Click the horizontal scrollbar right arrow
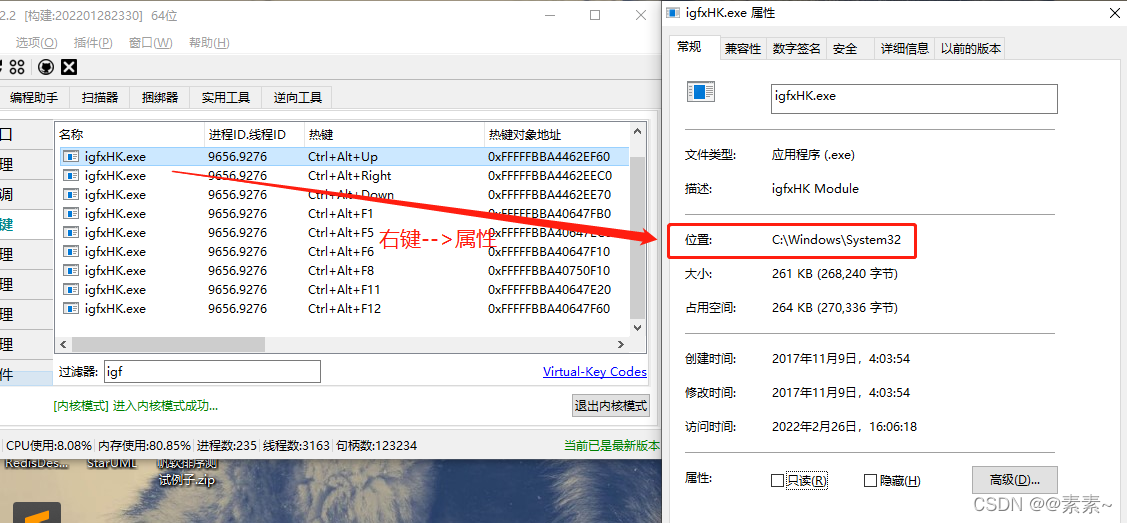 [622, 345]
